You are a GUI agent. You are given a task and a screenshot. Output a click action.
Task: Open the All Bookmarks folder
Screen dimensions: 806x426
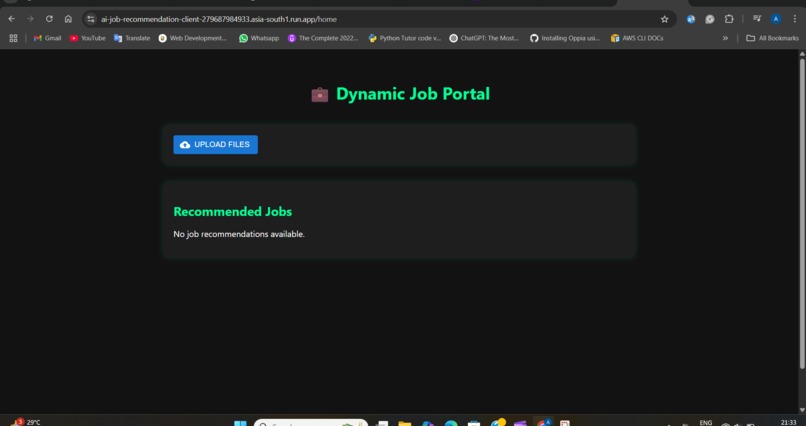point(773,38)
